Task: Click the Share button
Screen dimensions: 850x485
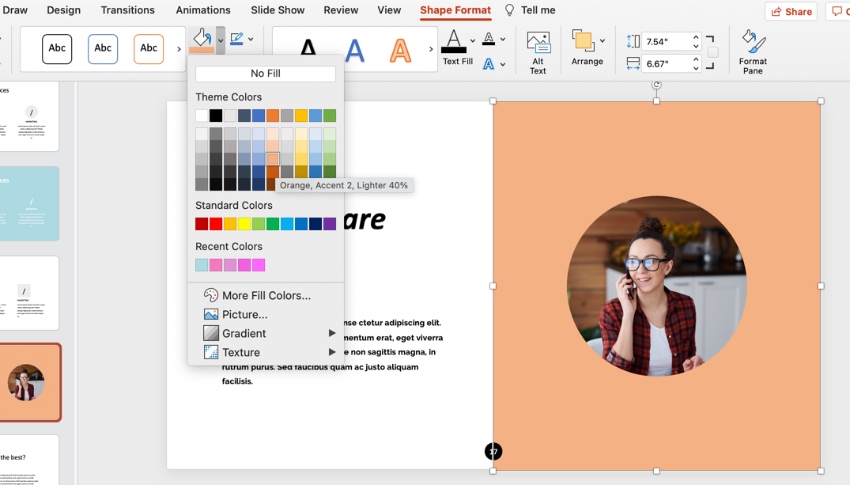Action: pyautogui.click(x=791, y=11)
